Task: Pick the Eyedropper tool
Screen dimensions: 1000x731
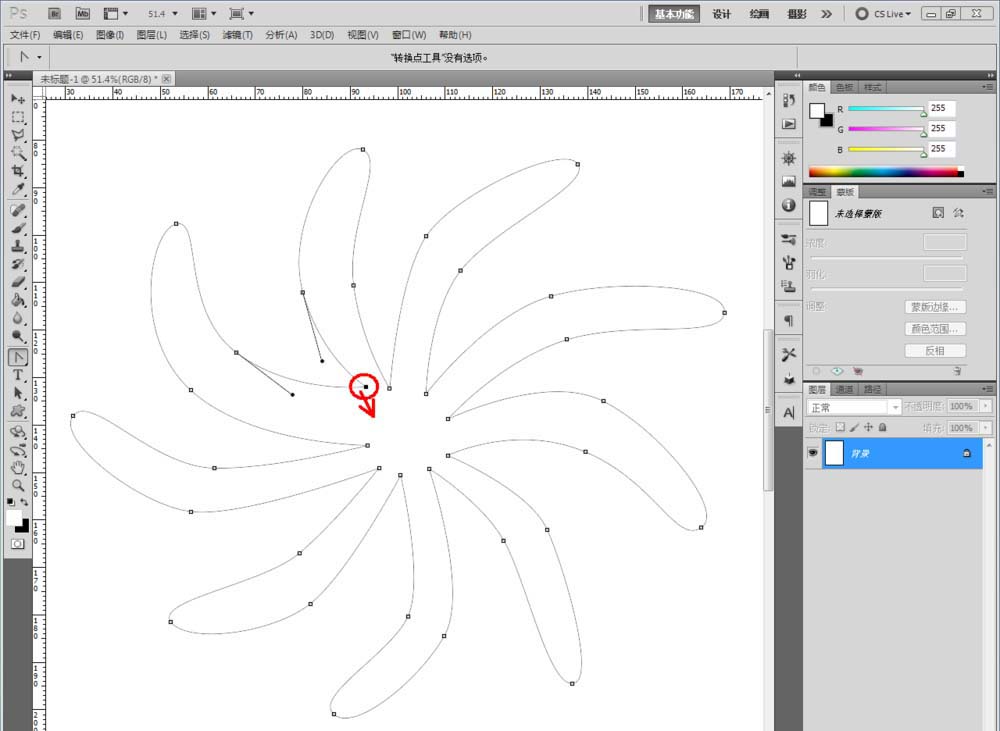Action: tap(18, 189)
